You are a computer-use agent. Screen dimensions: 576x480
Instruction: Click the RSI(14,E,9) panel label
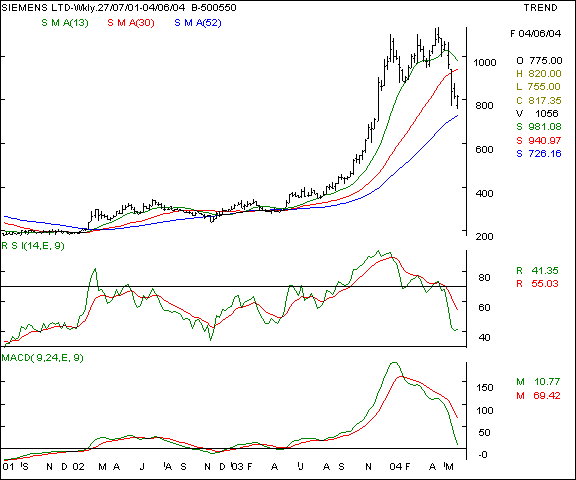(x=33, y=245)
